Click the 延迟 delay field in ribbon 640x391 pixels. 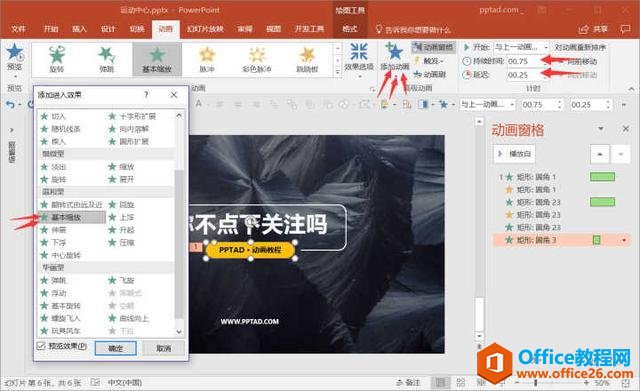click(x=525, y=75)
